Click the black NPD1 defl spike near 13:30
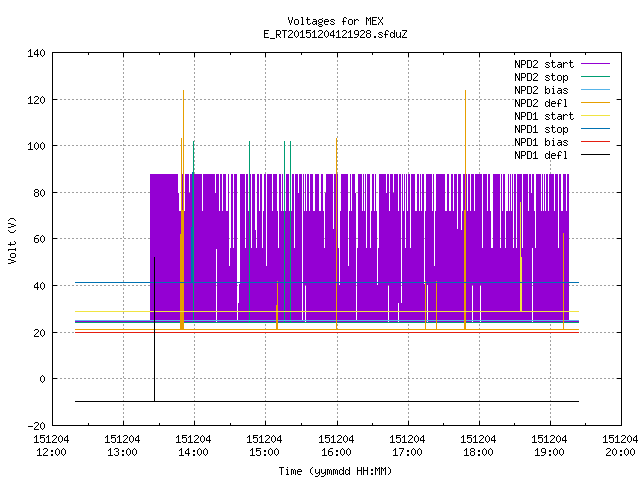Viewport: 640px width, 480px height. point(154,329)
